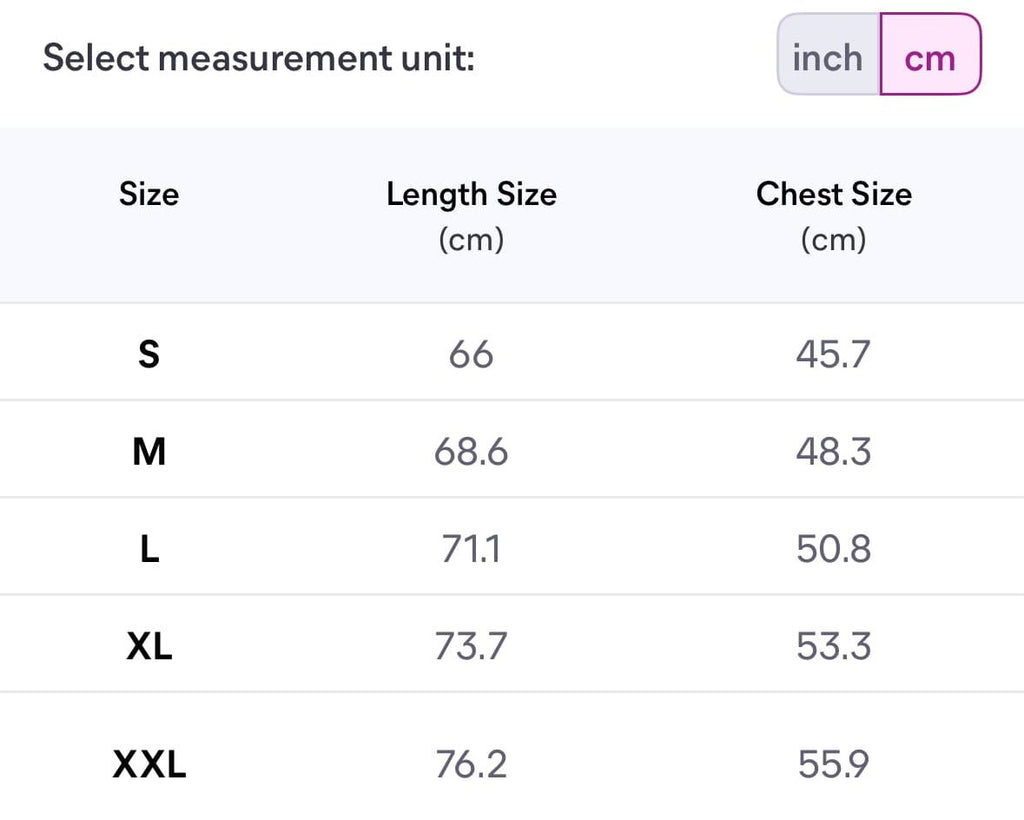This screenshot has width=1024, height=820.
Task: Click the 66 length value for S
Action: 471,354
